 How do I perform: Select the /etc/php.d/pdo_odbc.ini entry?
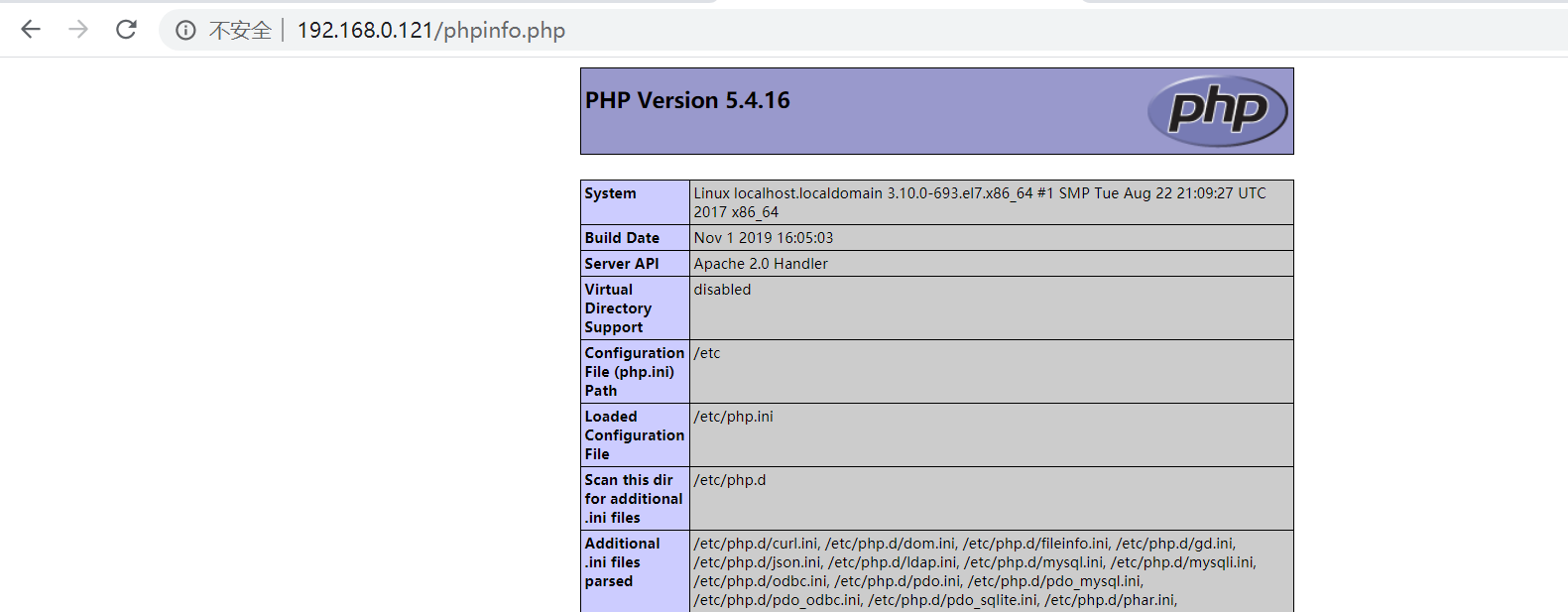tap(778, 600)
